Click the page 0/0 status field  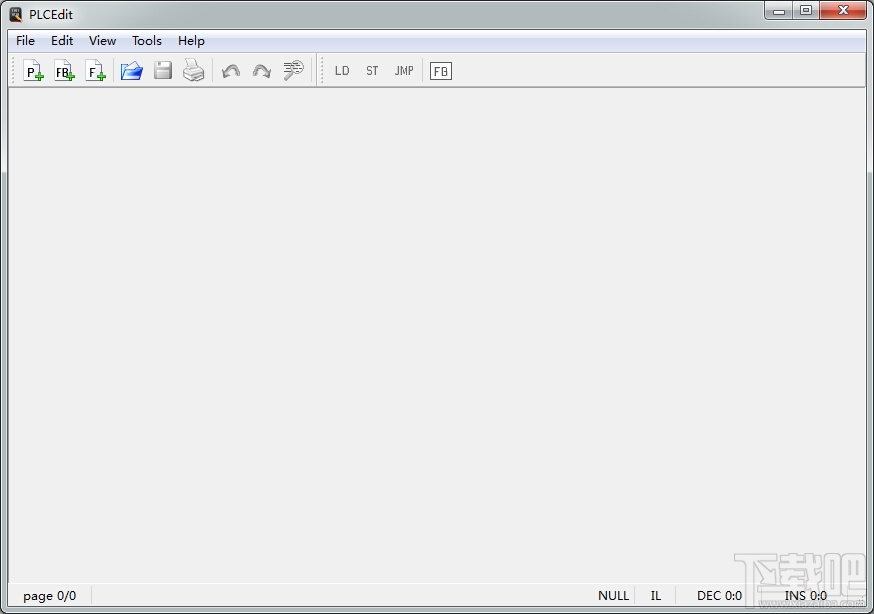(x=50, y=596)
